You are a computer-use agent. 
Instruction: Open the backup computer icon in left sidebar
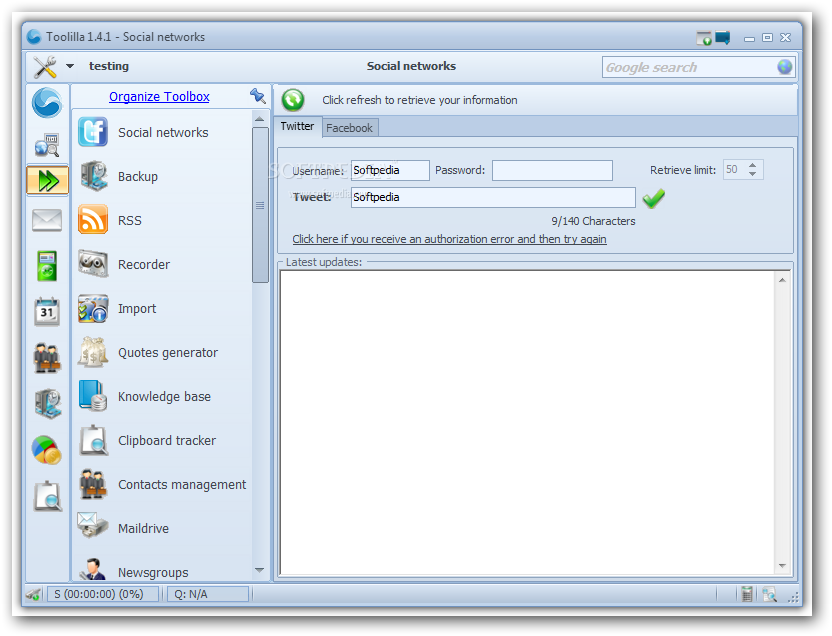pos(48,404)
